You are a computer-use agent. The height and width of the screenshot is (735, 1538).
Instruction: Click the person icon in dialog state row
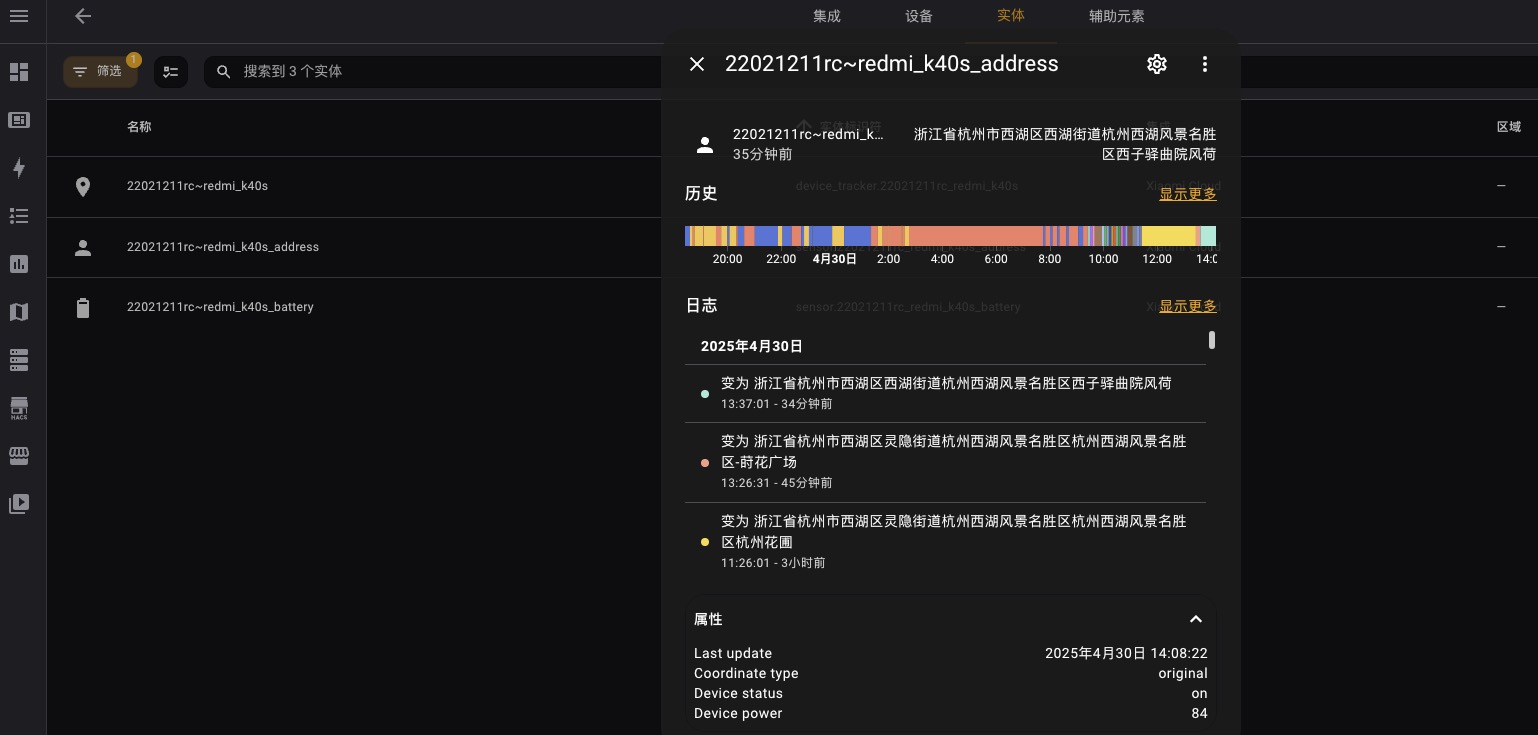[x=705, y=145]
